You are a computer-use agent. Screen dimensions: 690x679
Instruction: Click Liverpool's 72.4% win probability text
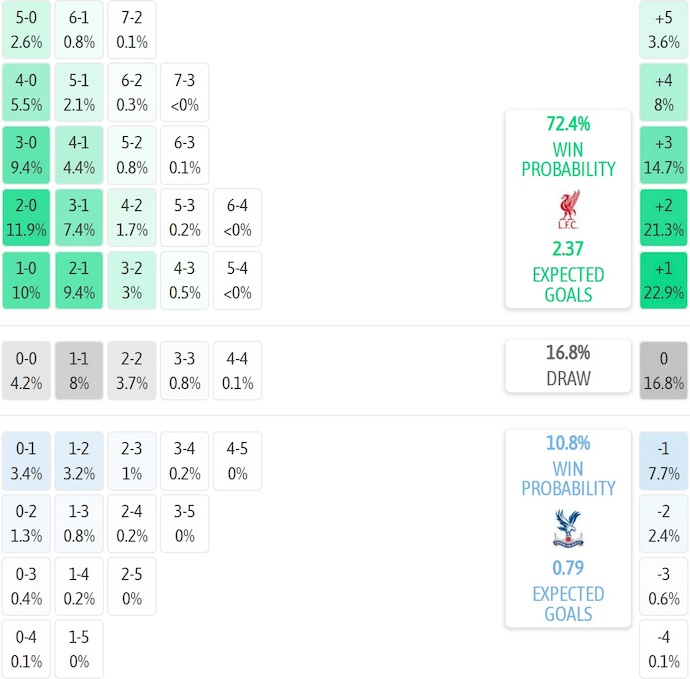click(568, 124)
